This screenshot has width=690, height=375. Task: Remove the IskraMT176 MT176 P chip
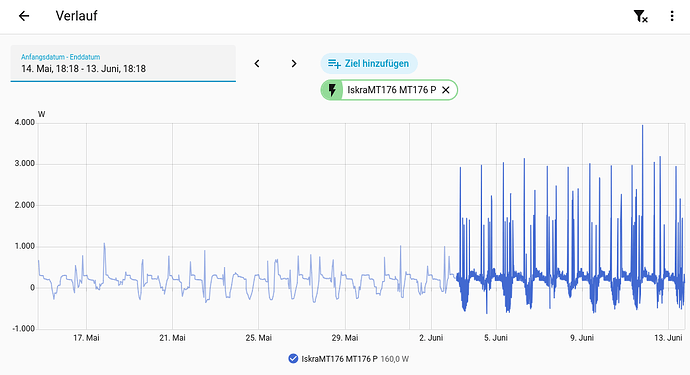446,90
